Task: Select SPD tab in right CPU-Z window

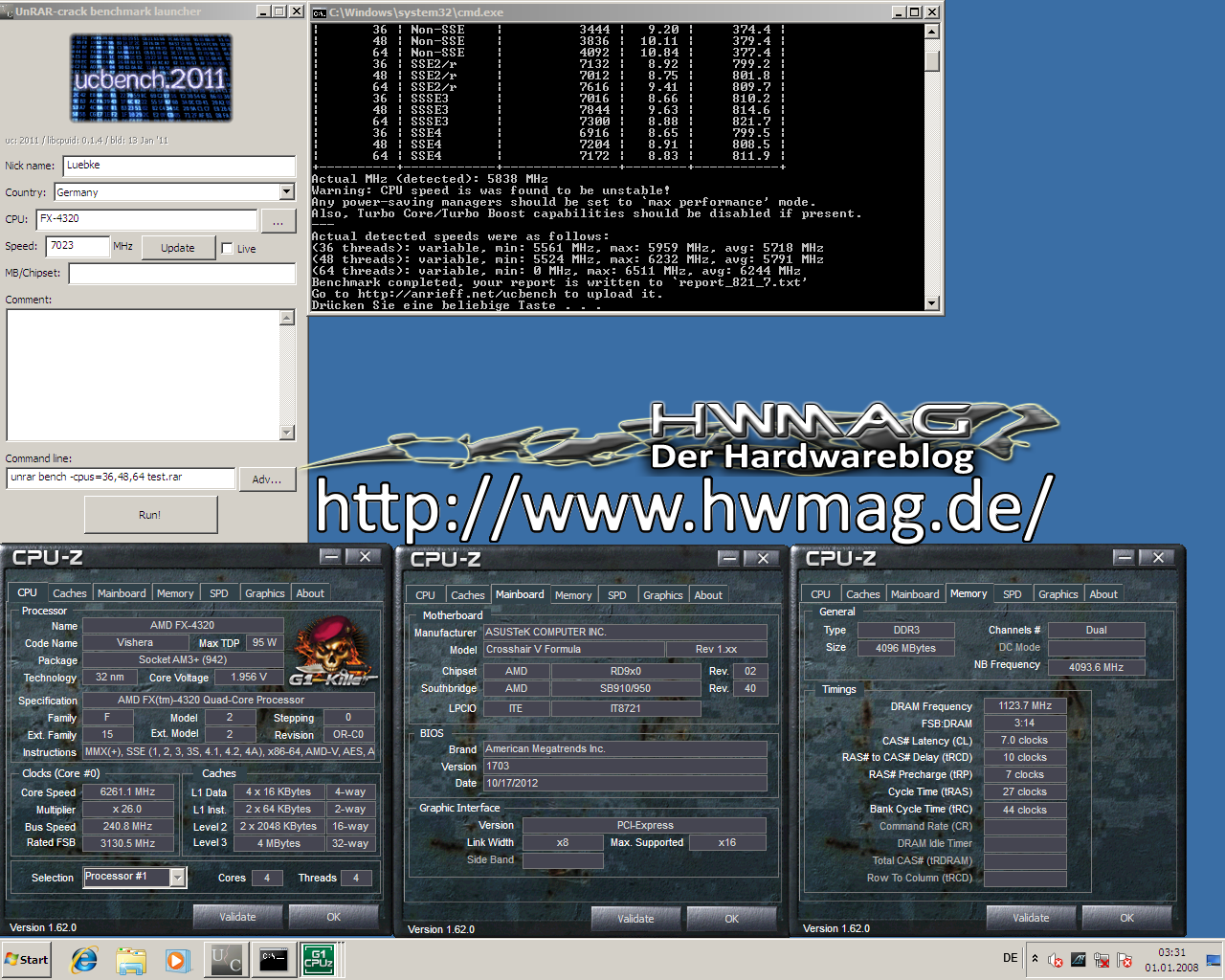Action: pyautogui.click(x=1013, y=594)
